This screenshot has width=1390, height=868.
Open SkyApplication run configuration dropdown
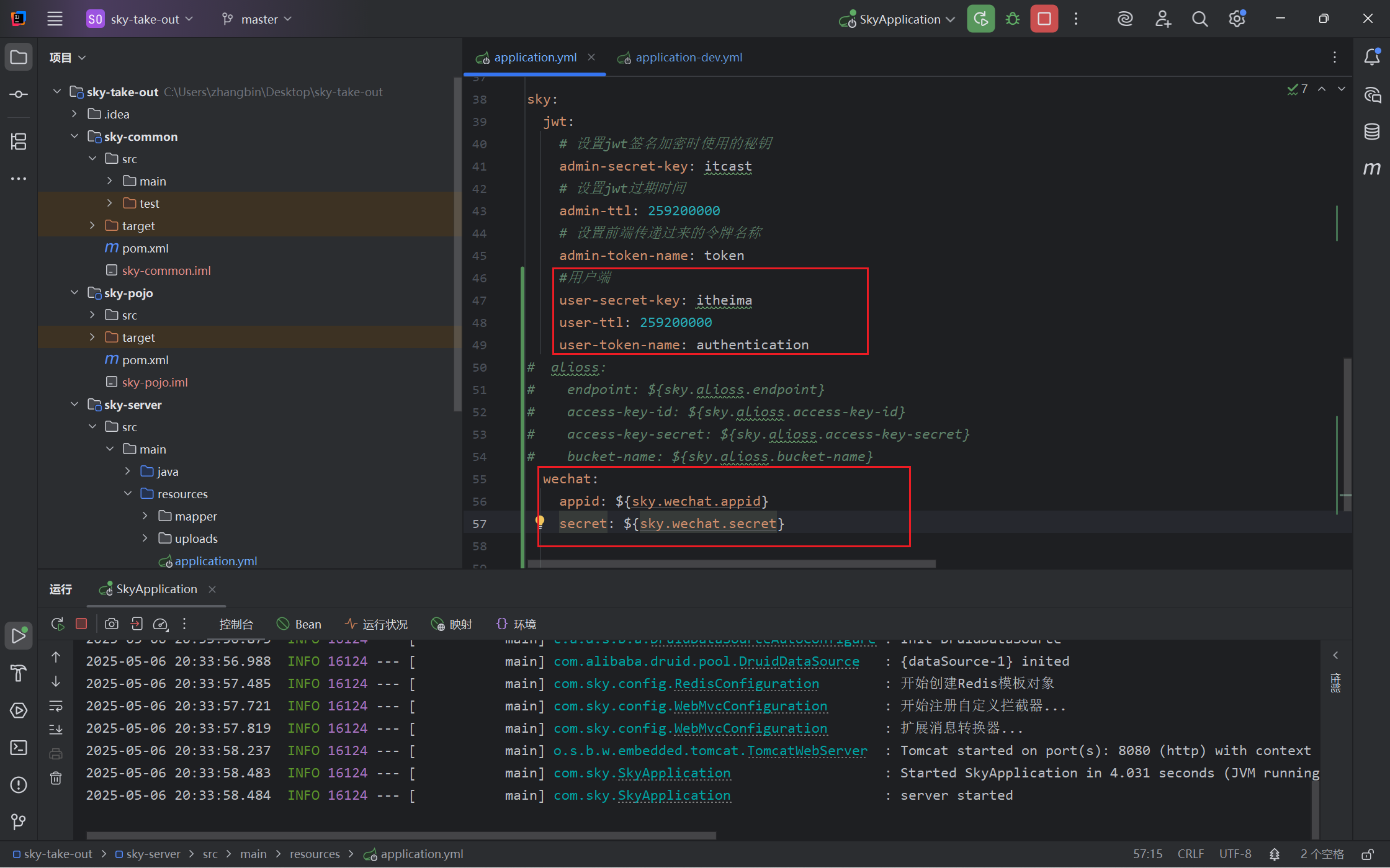tap(897, 19)
